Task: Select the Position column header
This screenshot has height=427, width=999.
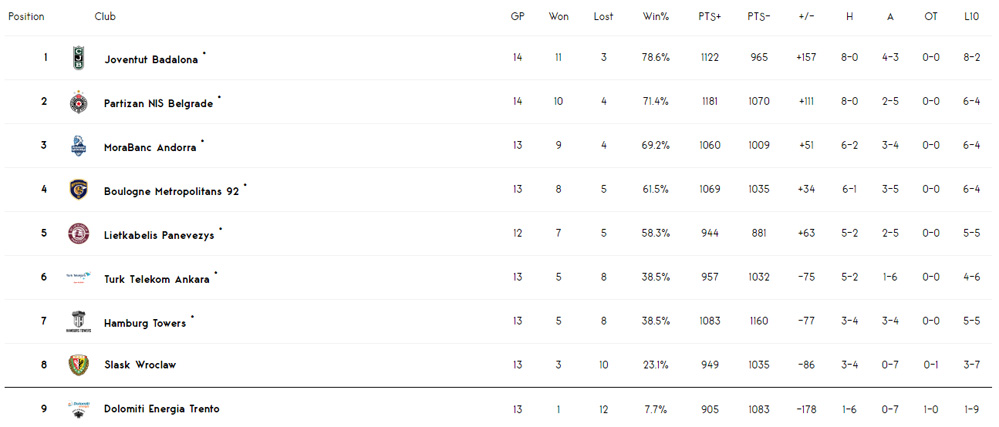Action: click(26, 17)
